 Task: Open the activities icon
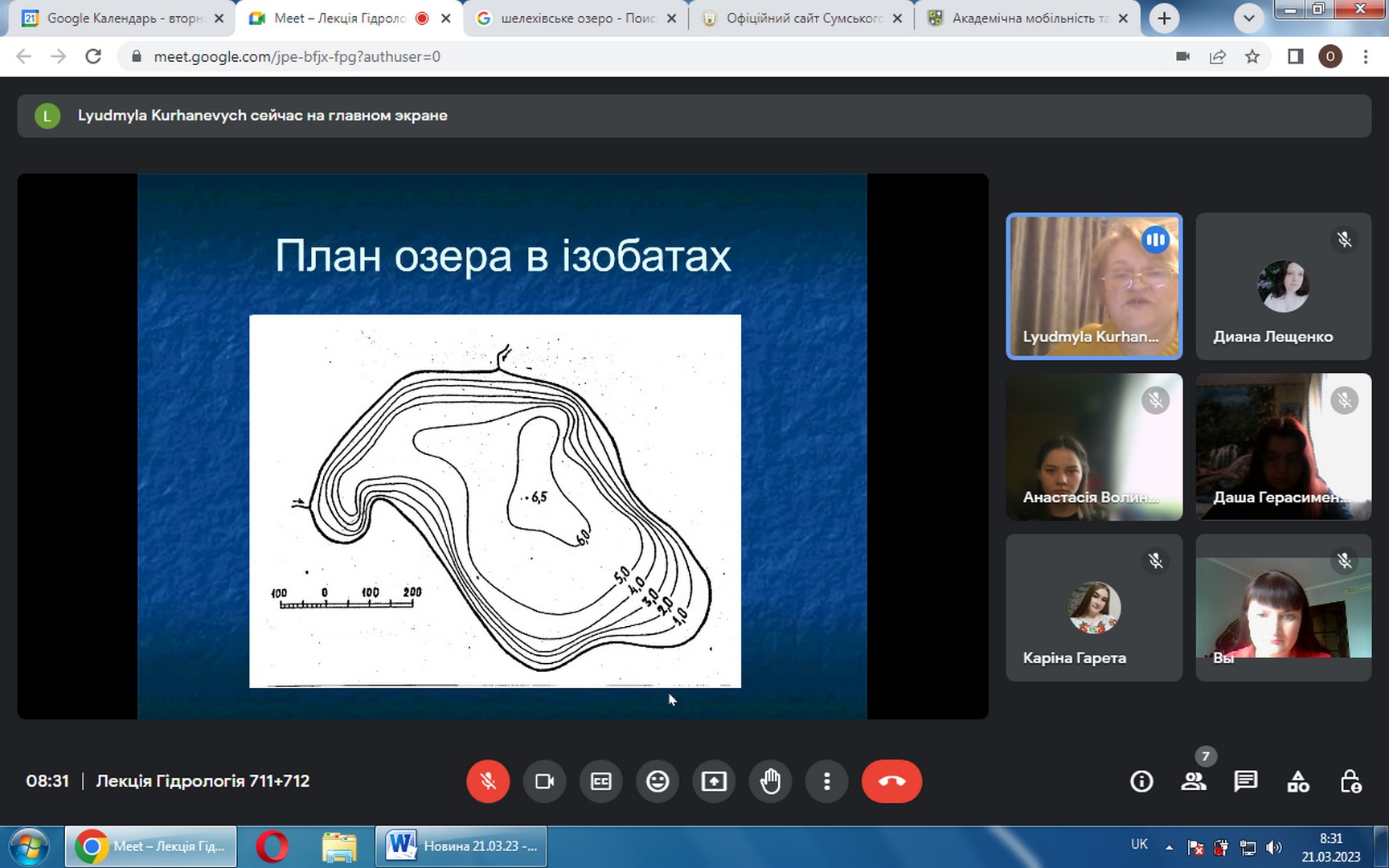point(1298,781)
